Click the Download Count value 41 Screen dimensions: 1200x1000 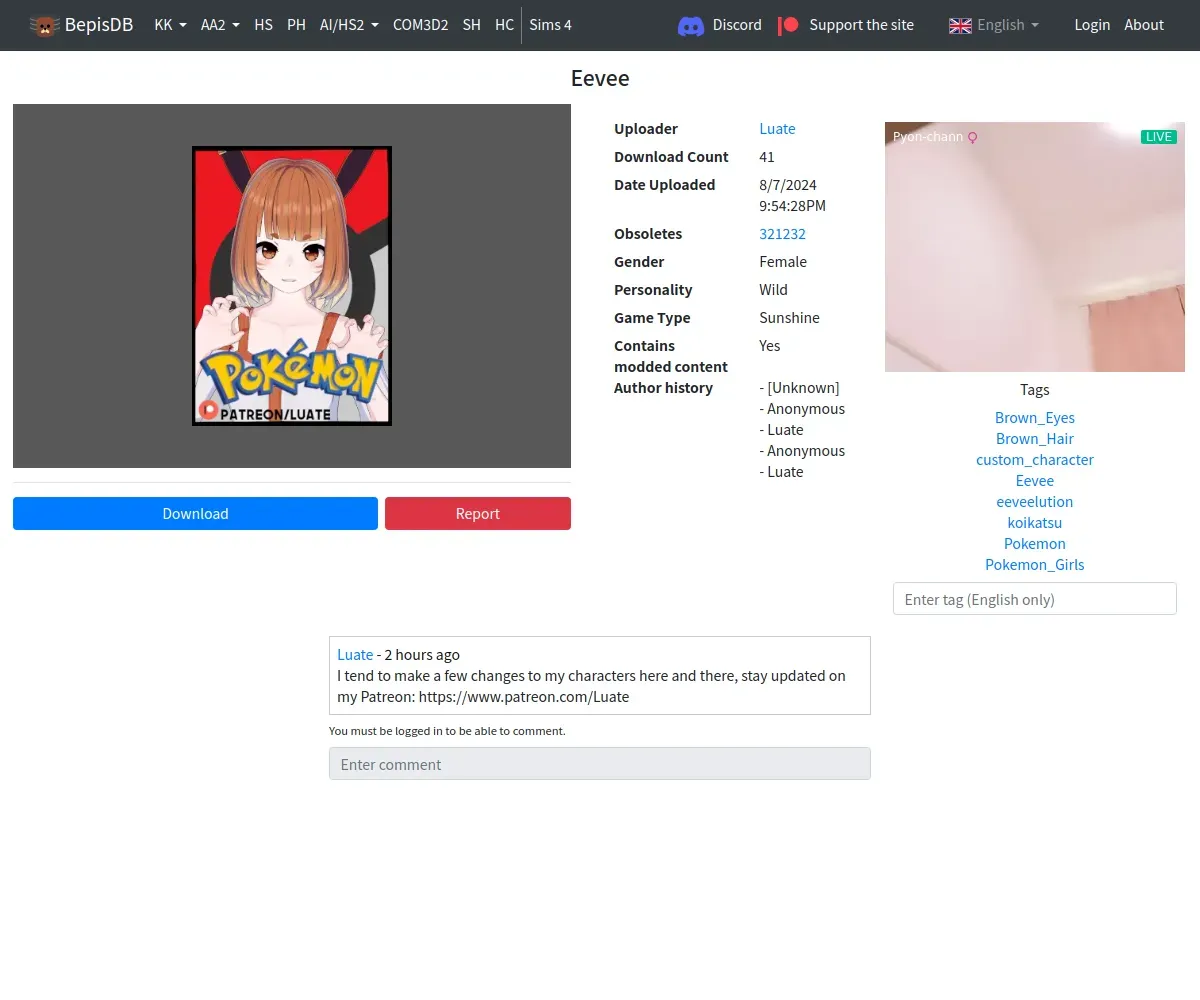tap(767, 157)
